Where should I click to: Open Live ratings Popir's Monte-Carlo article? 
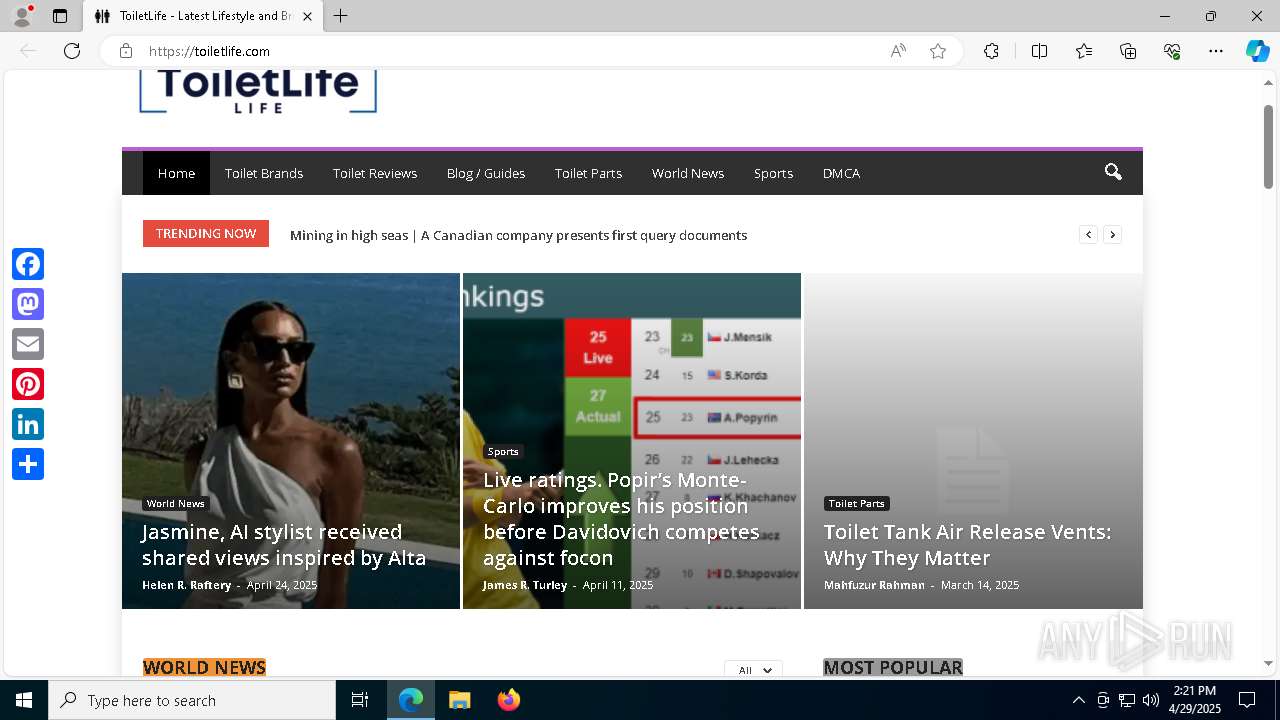(621, 519)
